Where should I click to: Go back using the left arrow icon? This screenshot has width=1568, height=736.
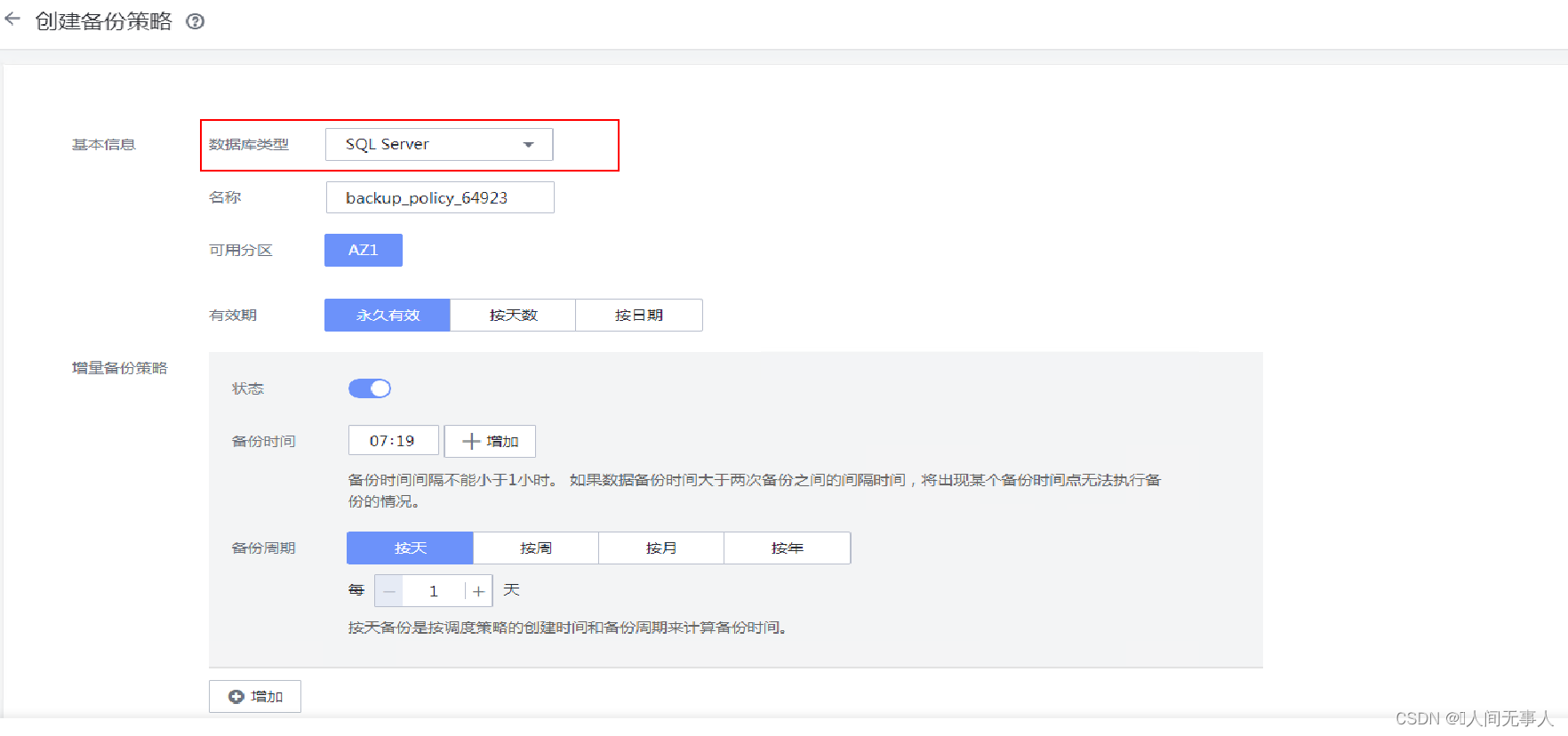(12, 19)
